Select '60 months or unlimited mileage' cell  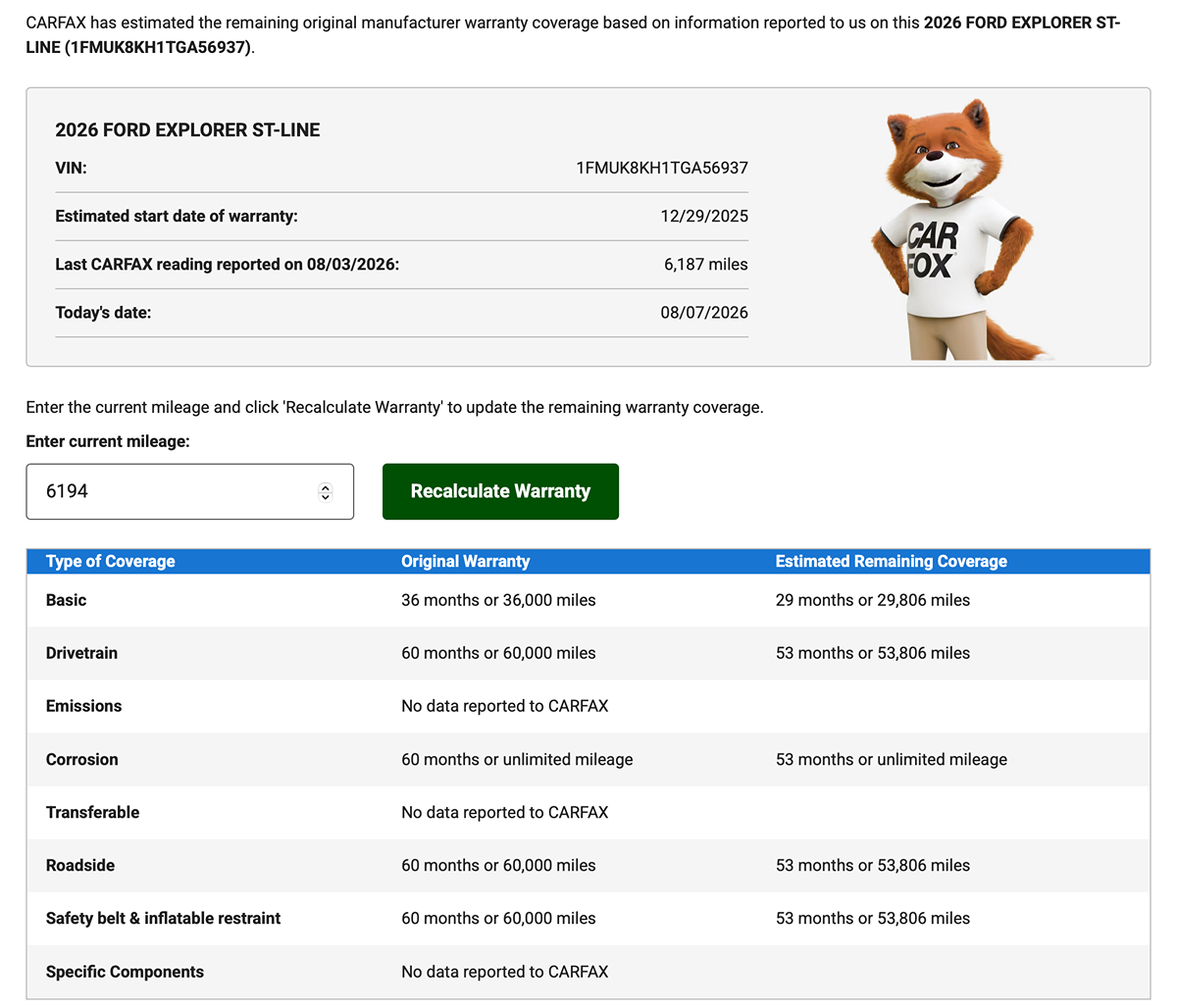(x=517, y=759)
